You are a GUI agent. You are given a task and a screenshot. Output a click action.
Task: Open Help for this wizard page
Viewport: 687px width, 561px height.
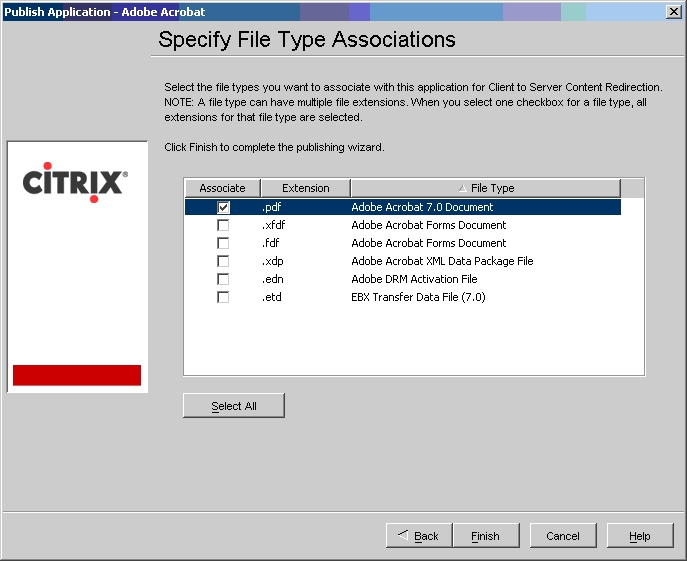tap(639, 536)
